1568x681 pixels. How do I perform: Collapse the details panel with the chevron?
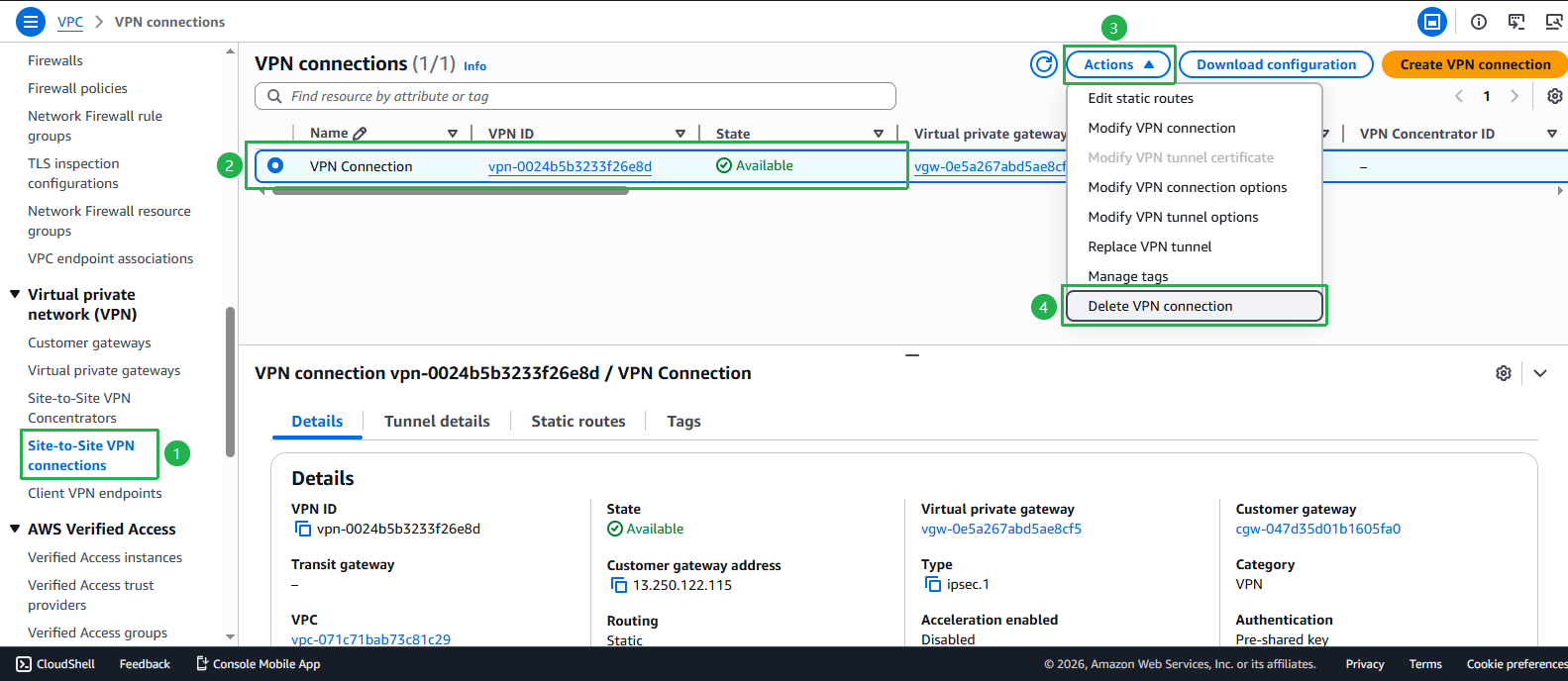pos(1540,373)
